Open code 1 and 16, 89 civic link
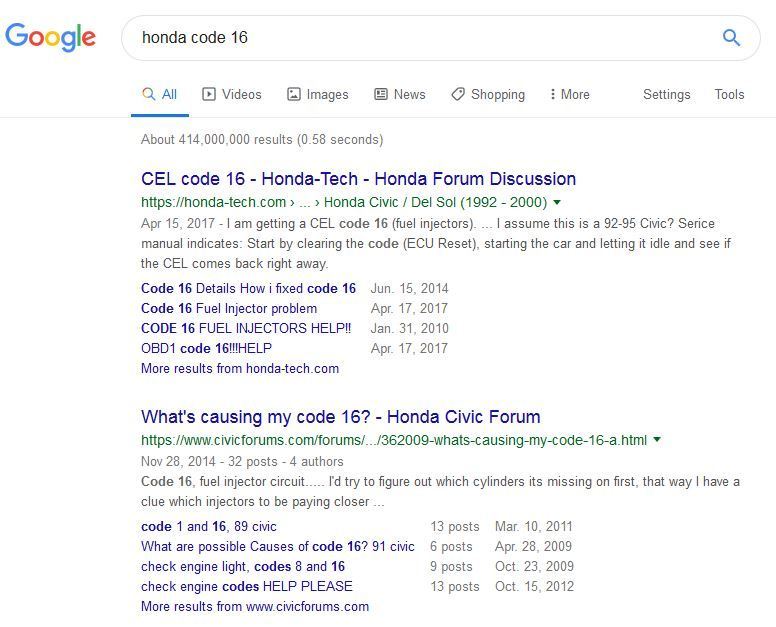The image size is (776, 627). [209, 526]
